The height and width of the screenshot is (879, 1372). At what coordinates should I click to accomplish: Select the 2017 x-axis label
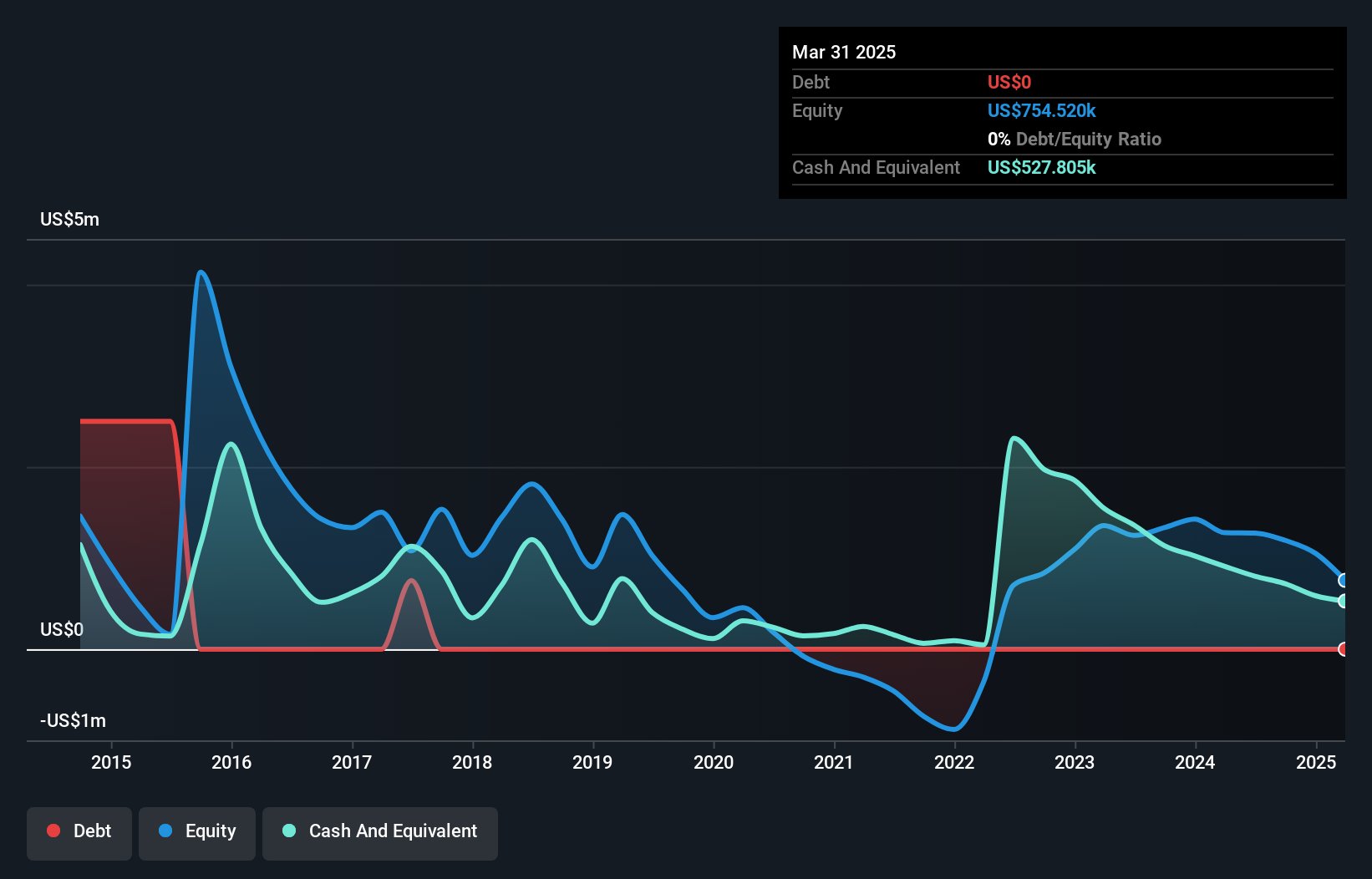pyautogui.click(x=352, y=762)
